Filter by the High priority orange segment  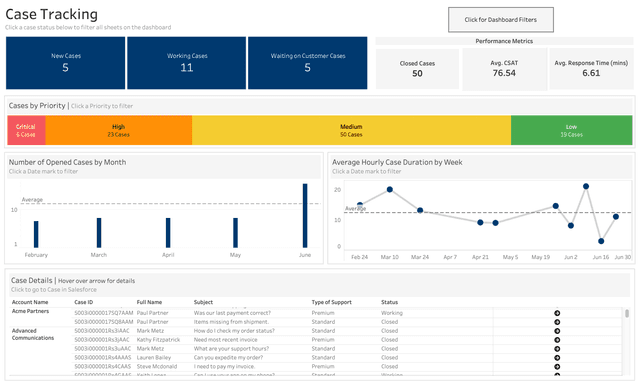click(x=118, y=130)
